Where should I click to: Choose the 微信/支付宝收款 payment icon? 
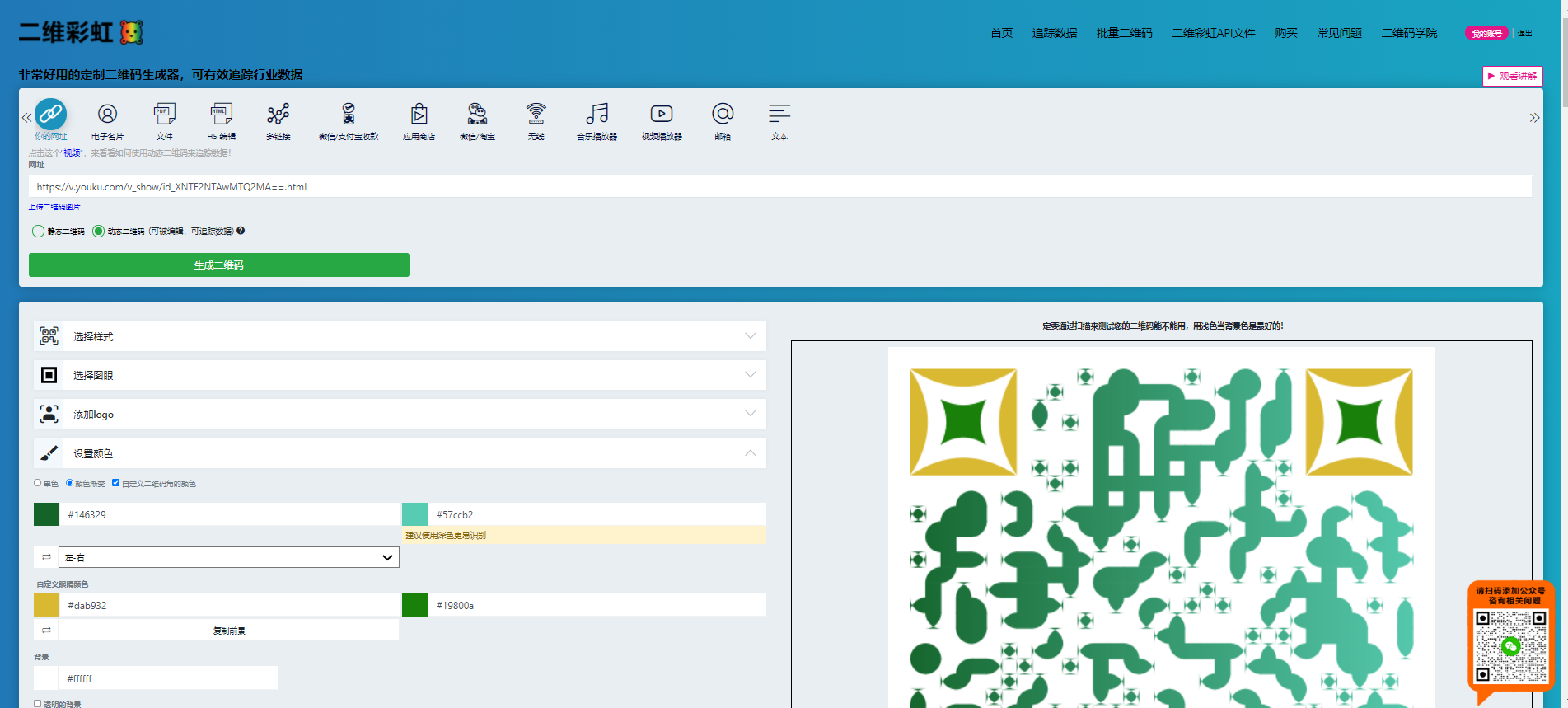tap(349, 114)
